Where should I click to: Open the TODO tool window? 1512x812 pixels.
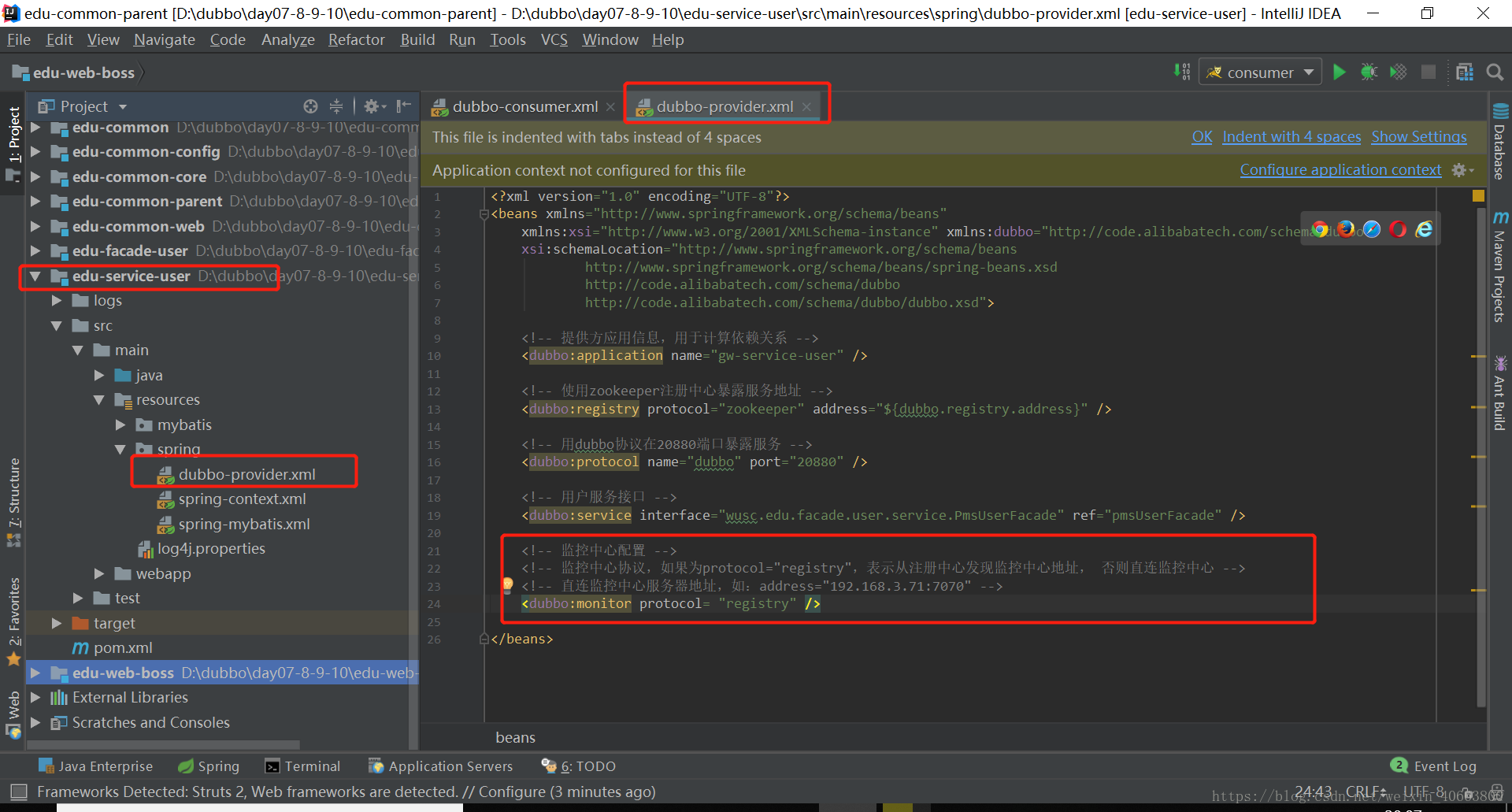tap(579, 766)
